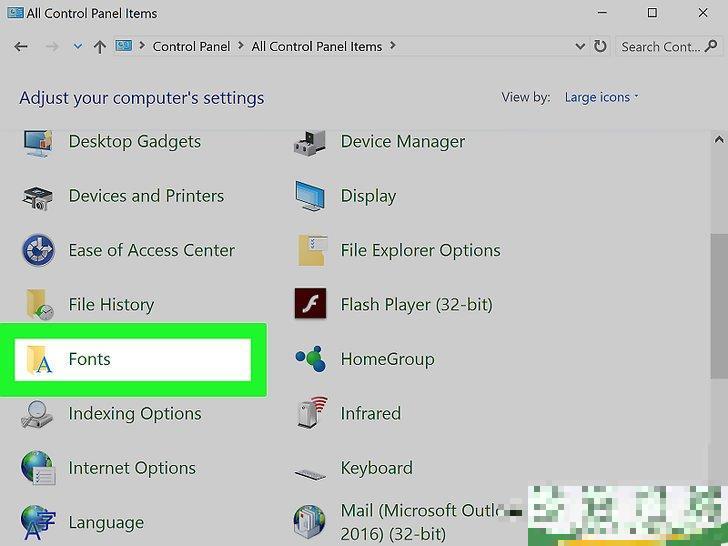This screenshot has height=546, width=728.
Task: Click the Indexing Options link
Action: tap(135, 414)
